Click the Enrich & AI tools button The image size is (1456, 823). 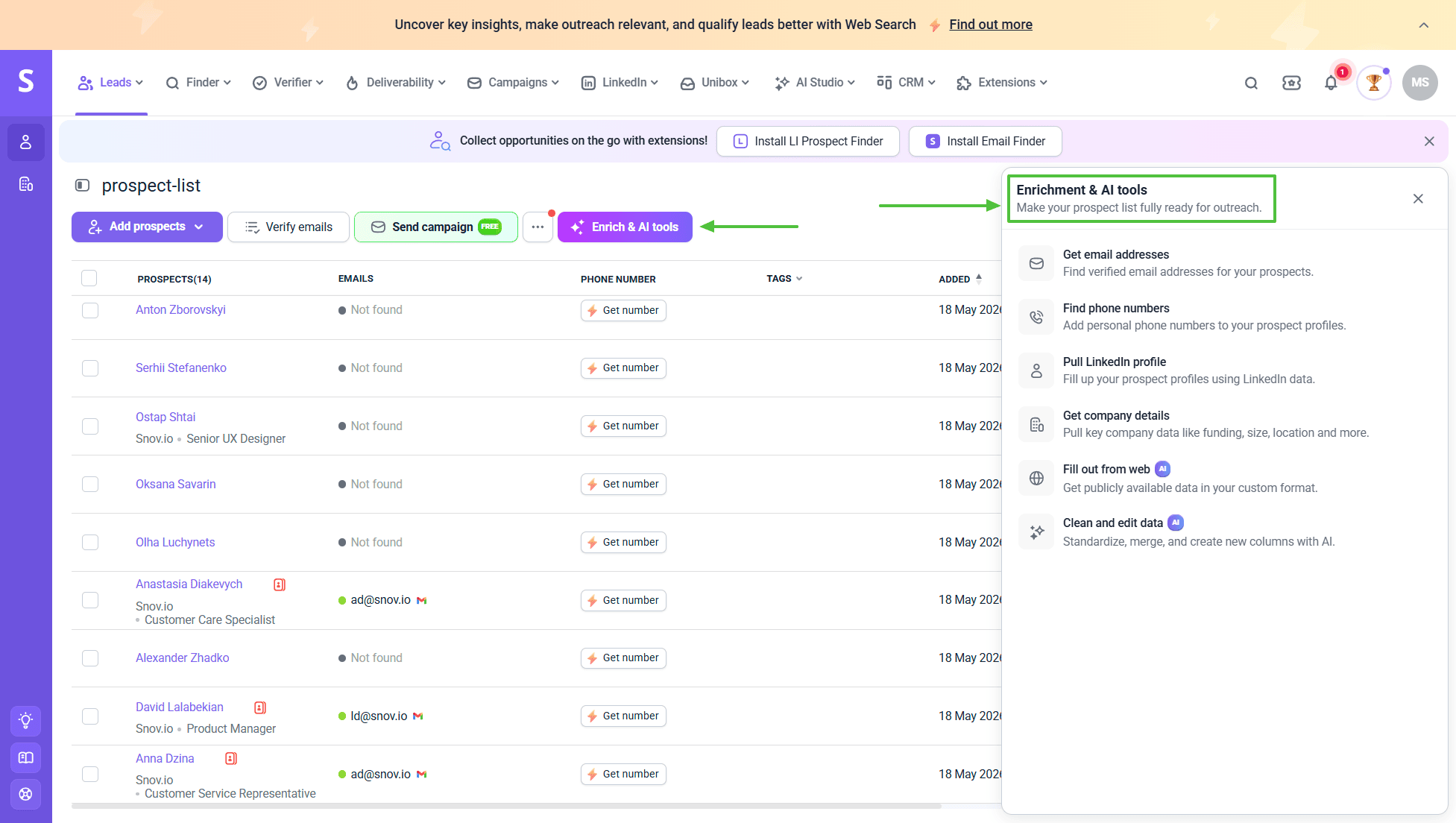tap(625, 227)
